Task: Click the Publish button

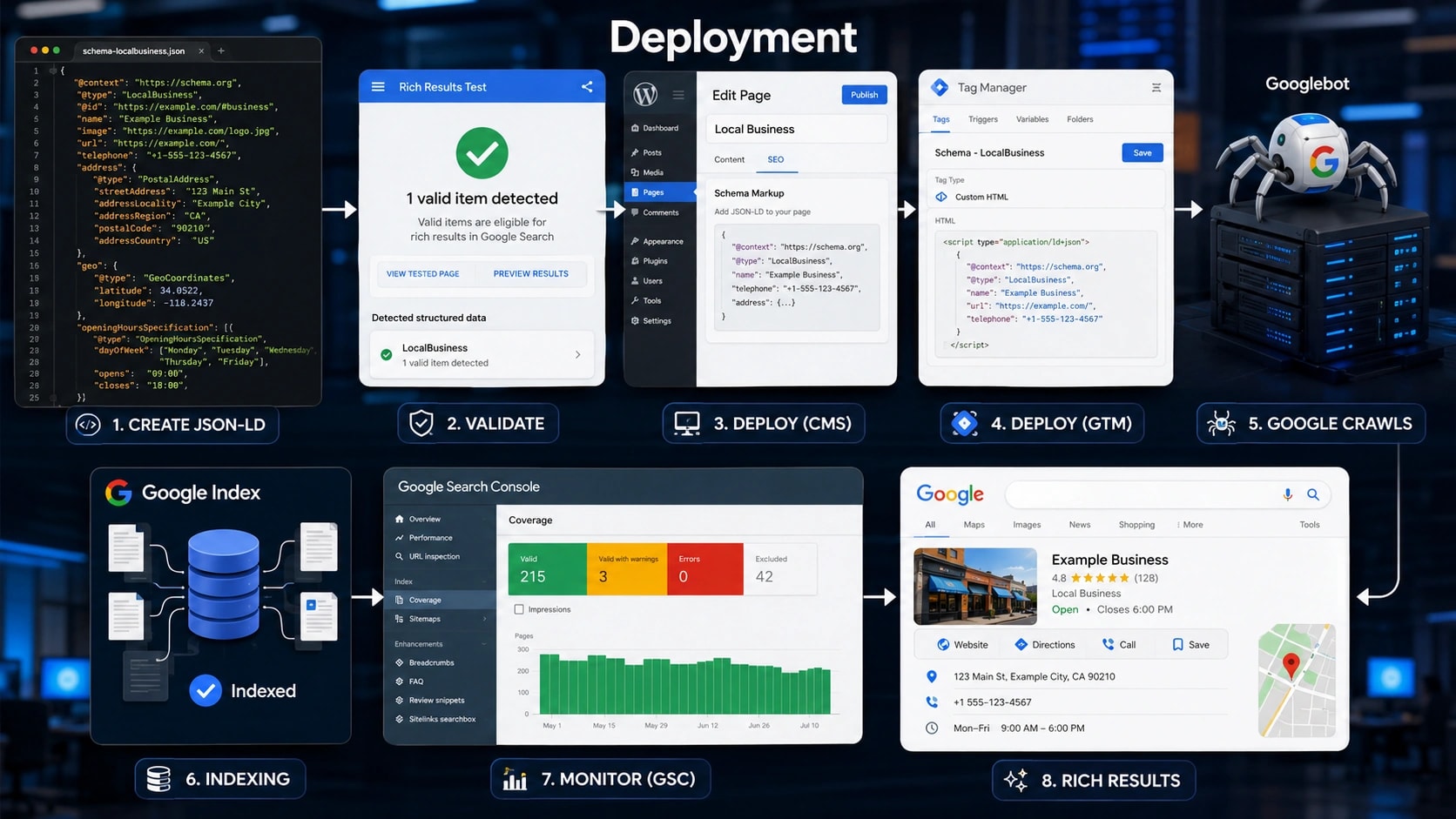Action: (x=864, y=95)
